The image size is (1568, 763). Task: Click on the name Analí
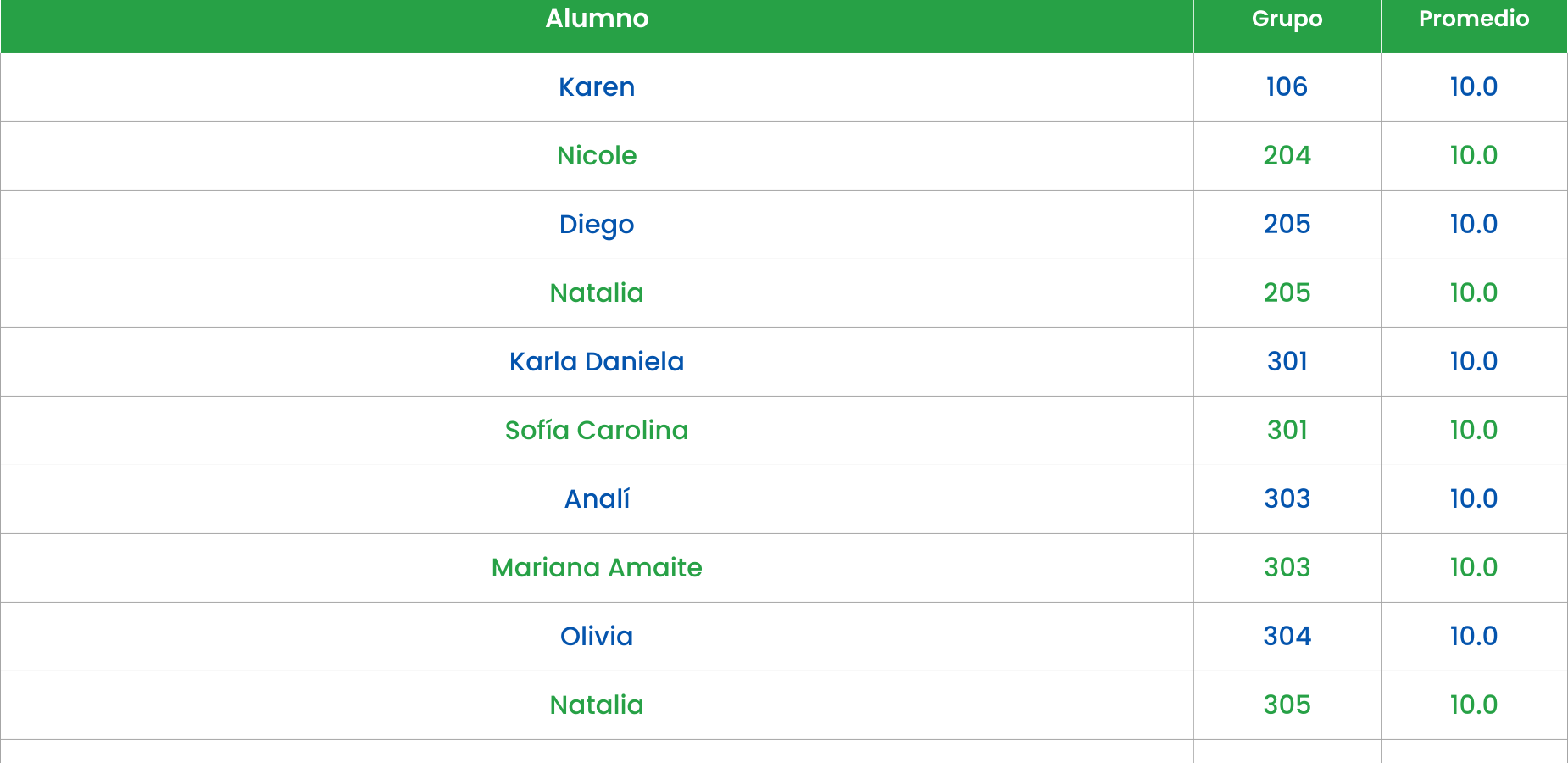(597, 499)
